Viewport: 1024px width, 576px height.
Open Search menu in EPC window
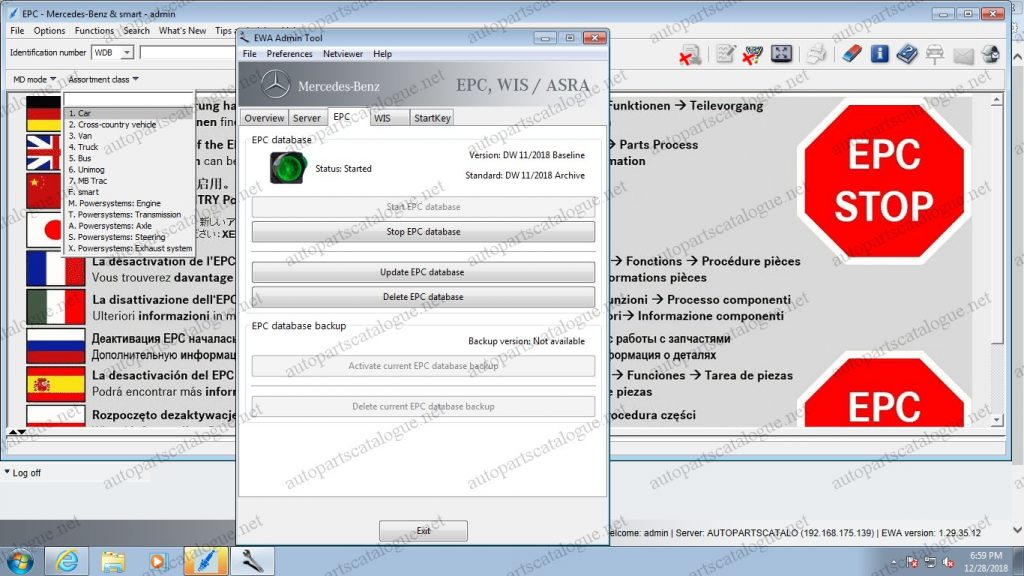coord(136,30)
